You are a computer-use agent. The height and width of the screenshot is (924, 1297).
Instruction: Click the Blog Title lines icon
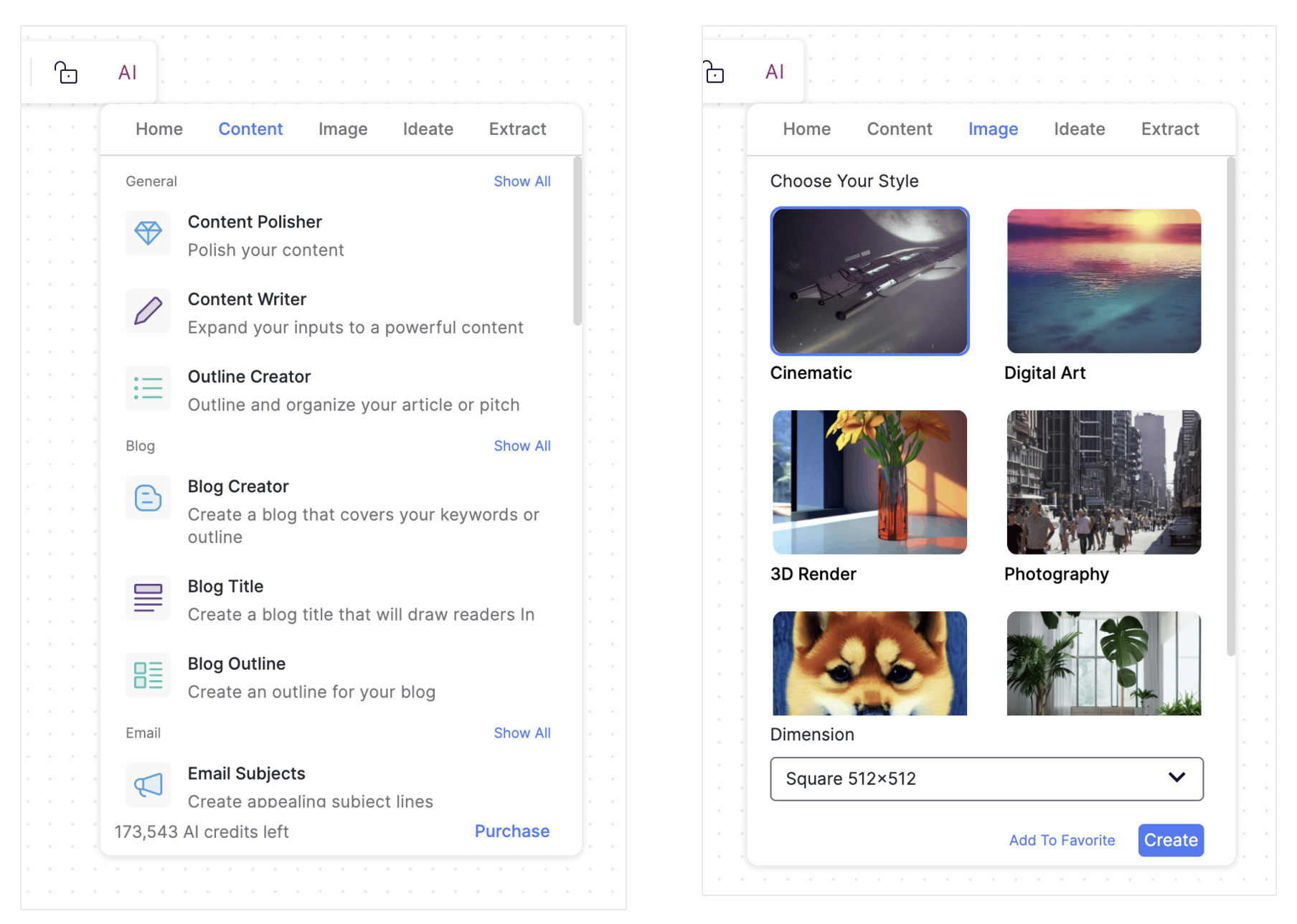(148, 598)
